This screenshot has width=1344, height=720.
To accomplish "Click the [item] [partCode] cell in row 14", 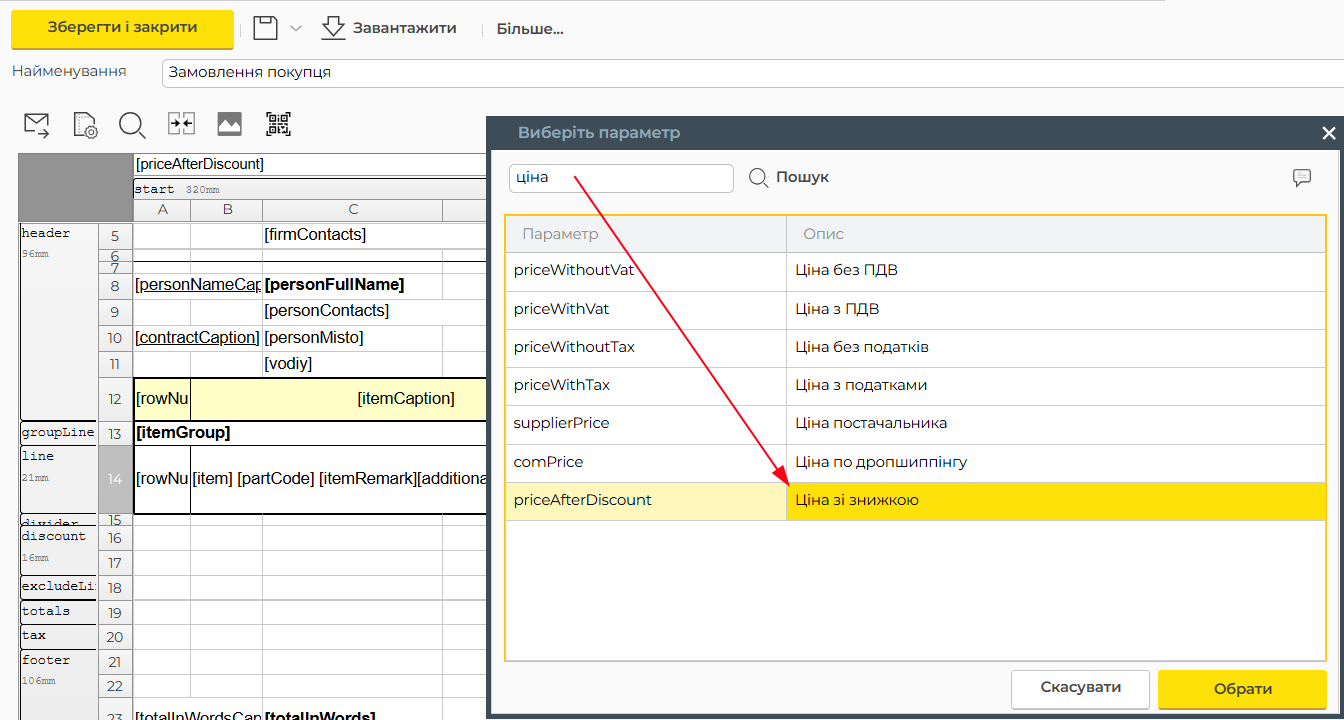I will pos(338,479).
